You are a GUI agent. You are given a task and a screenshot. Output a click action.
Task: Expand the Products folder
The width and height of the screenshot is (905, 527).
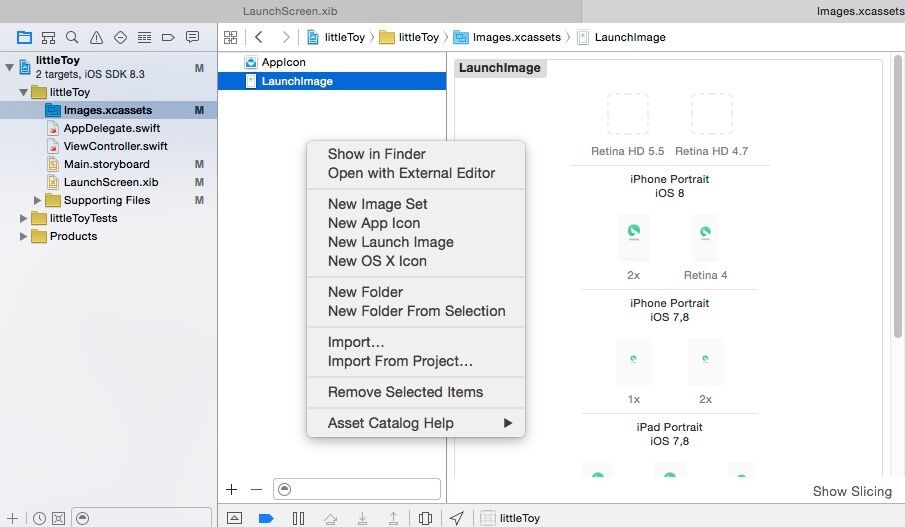click(23, 236)
